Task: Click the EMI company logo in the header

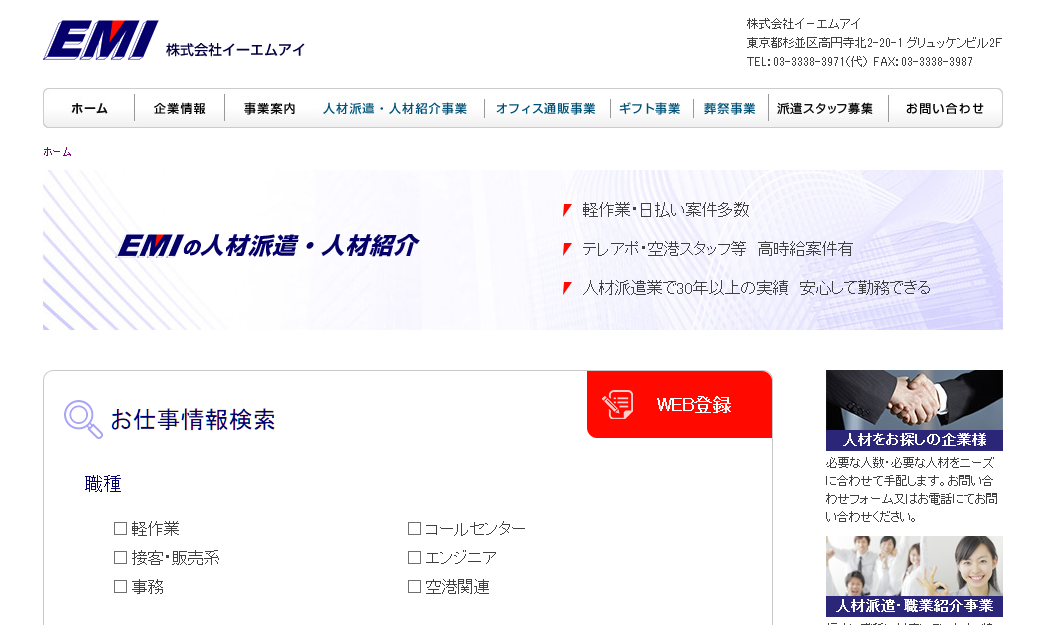Action: (100, 40)
